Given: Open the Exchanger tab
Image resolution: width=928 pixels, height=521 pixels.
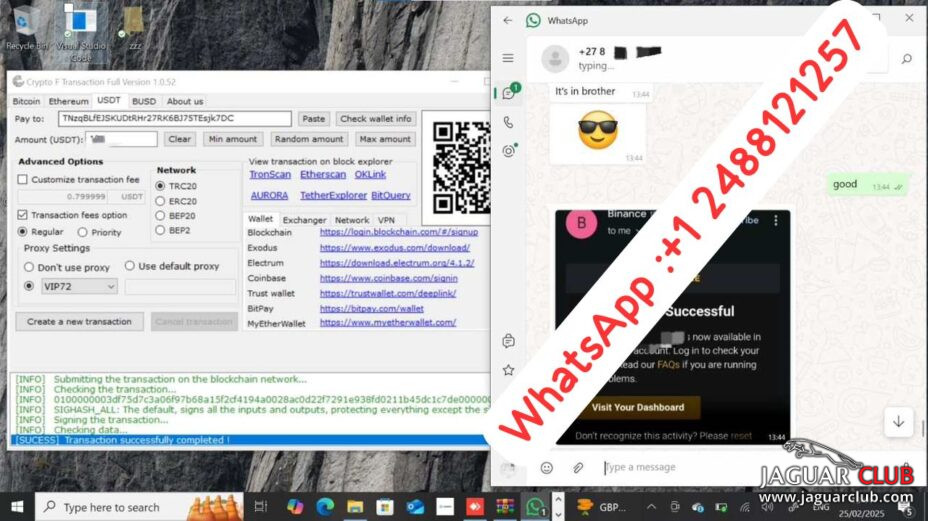Looking at the screenshot, I should pos(304,220).
